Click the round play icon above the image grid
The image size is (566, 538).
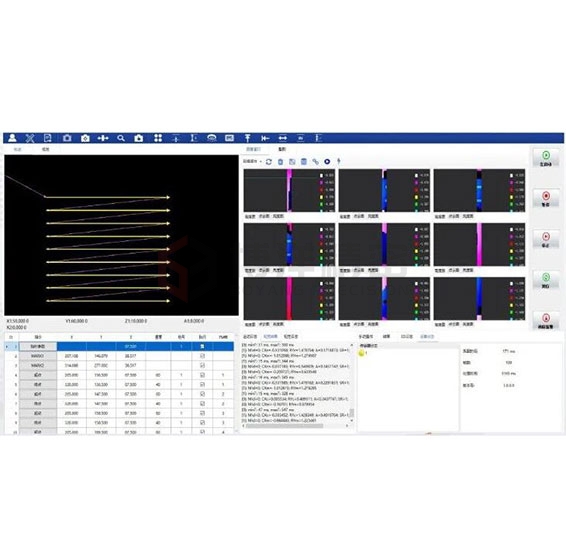pyautogui.click(x=327, y=162)
